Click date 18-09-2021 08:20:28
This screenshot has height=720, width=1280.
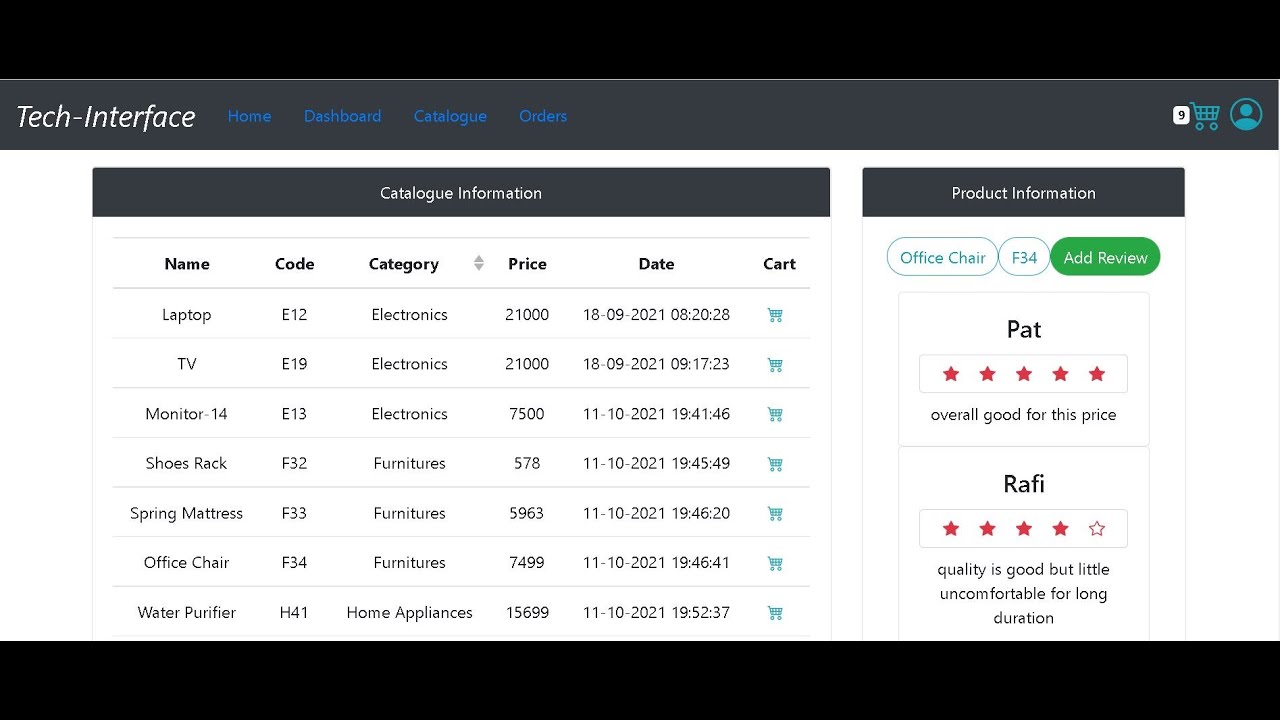click(x=656, y=314)
